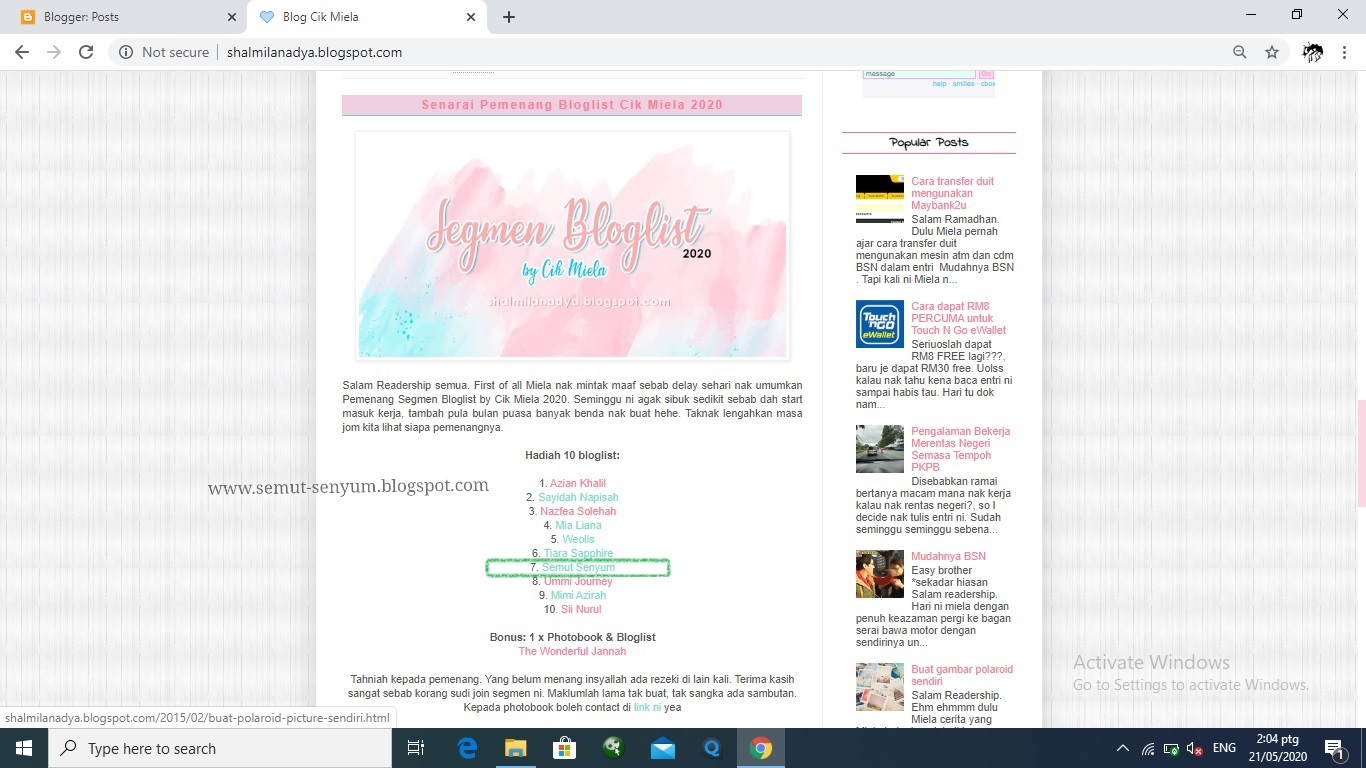Image resolution: width=1366 pixels, height=768 pixels.
Task: Reload the current blog page
Action: (x=86, y=52)
